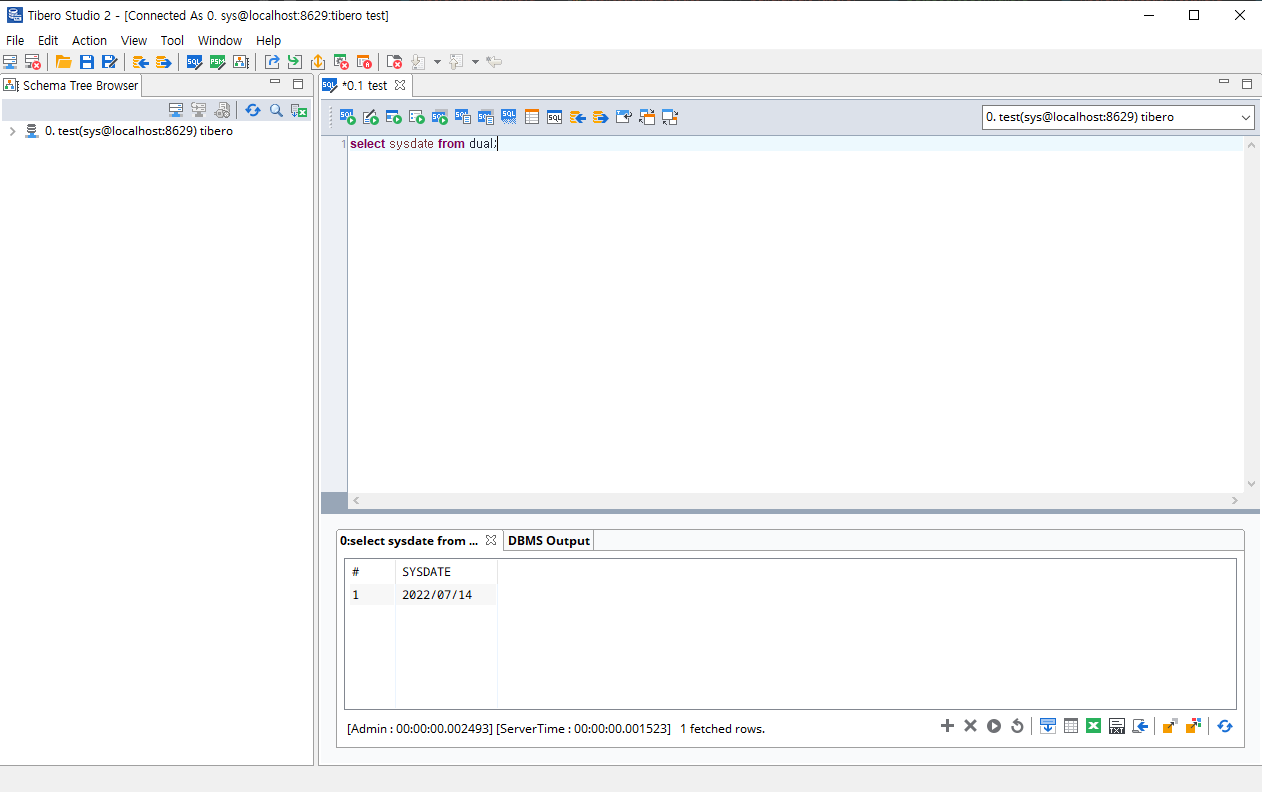Switch to the DBMS Output tab
Screen dimensions: 1262x792
coord(549,540)
